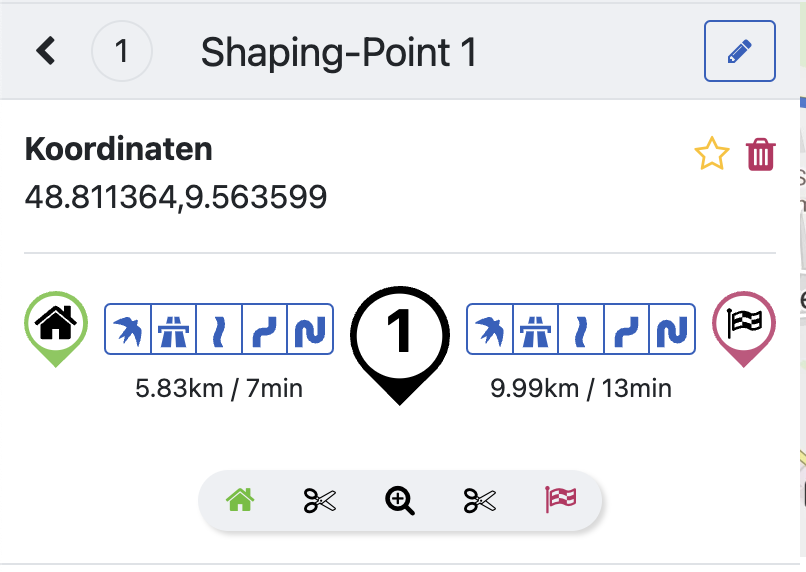This screenshot has width=806, height=572.
Task: Select motorway routing for the 9.99km segment
Action: pyautogui.click(x=536, y=329)
